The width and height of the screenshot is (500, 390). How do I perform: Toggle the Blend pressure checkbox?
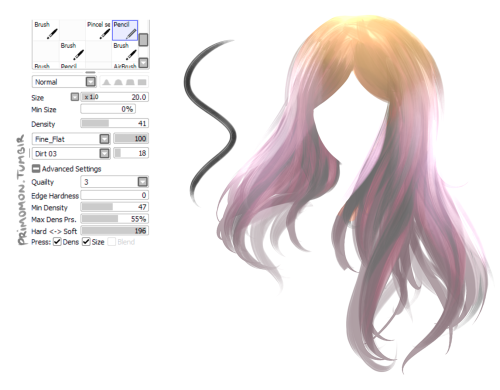(112, 242)
